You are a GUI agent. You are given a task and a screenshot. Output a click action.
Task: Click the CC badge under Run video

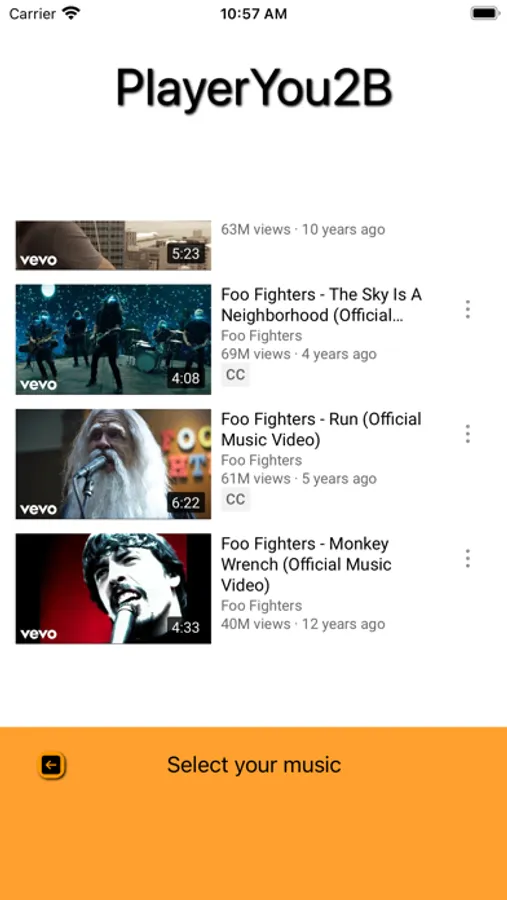235,499
